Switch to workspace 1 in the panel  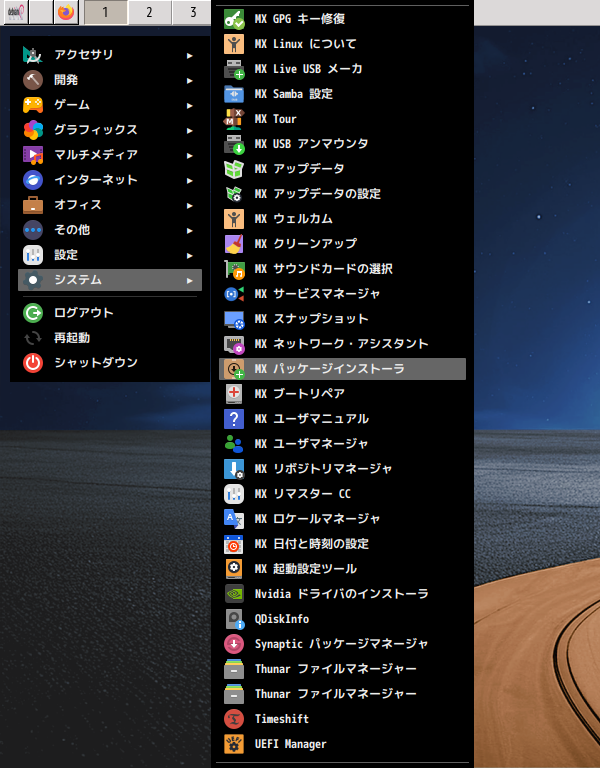pos(105,12)
